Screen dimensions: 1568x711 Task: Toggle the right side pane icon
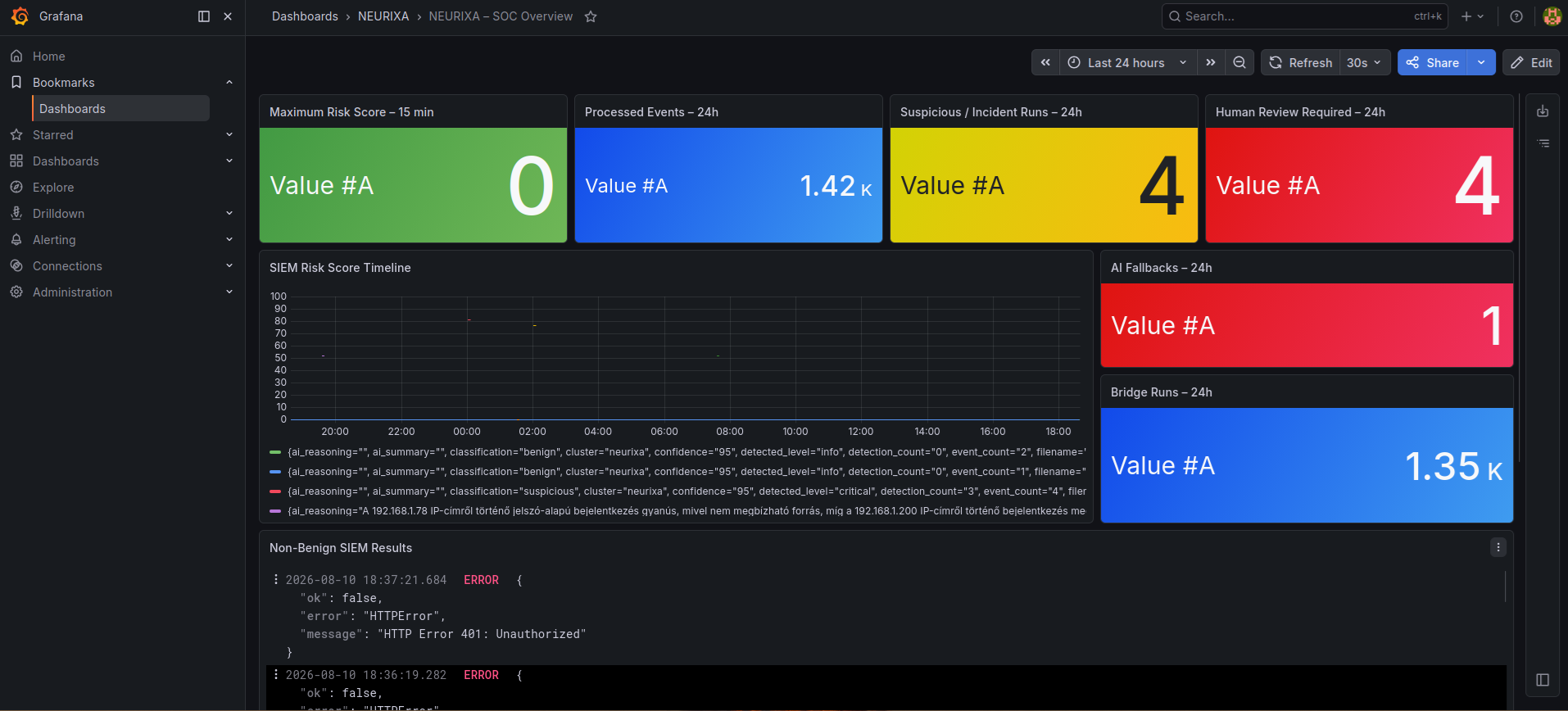1543,680
